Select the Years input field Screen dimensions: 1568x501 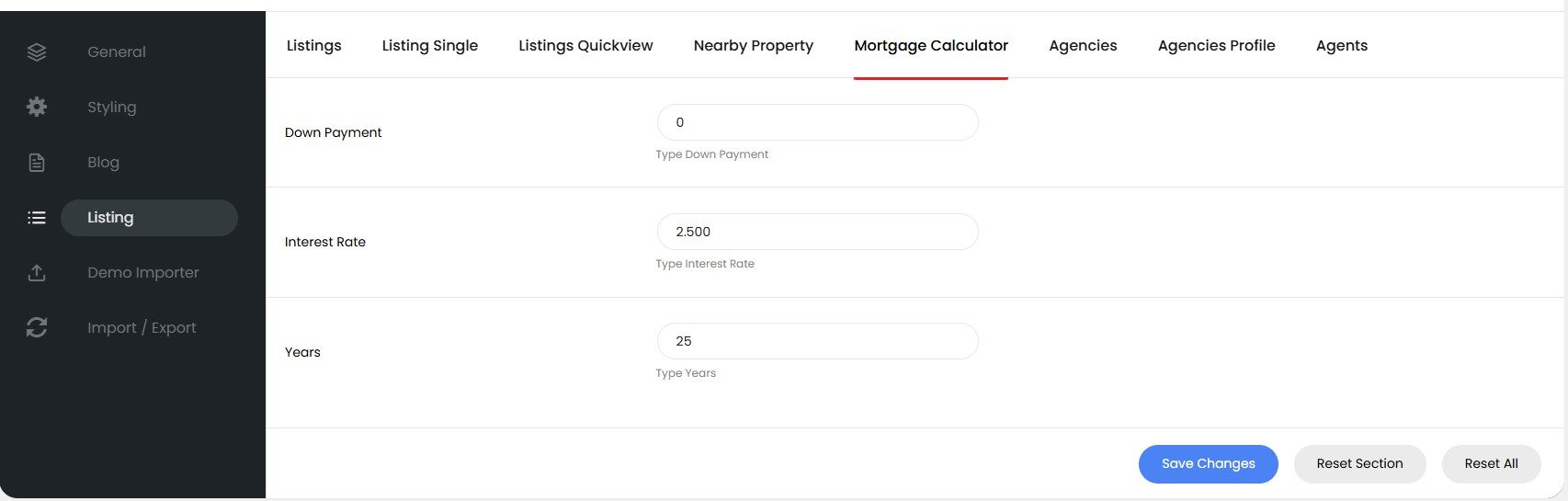818,341
